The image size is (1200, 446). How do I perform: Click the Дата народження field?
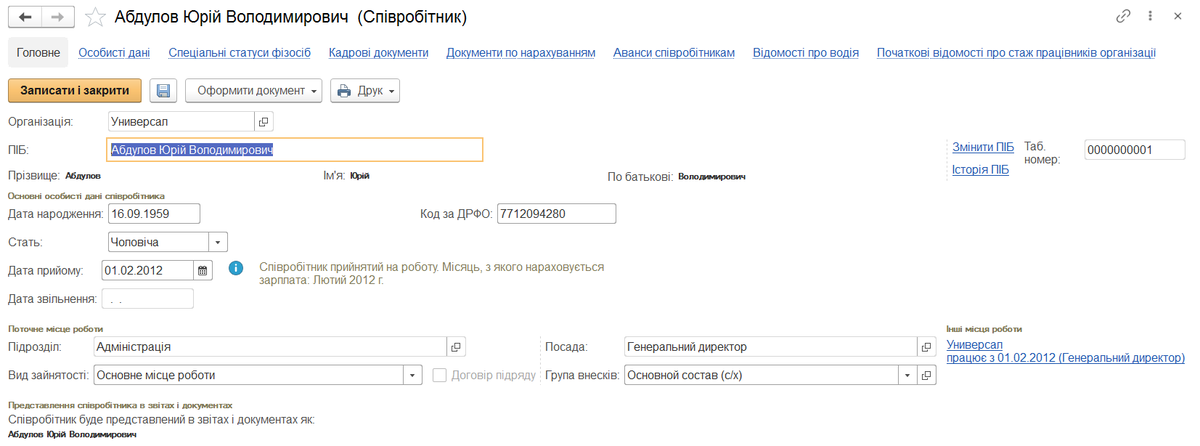pos(154,214)
